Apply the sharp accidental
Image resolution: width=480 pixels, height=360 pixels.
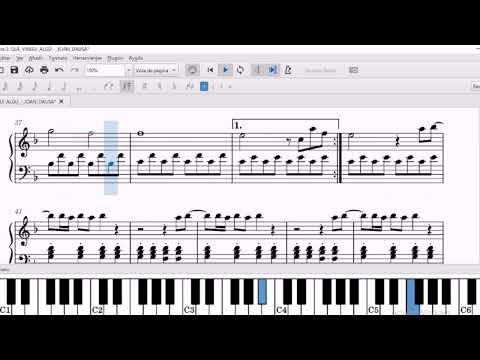tap(144, 87)
